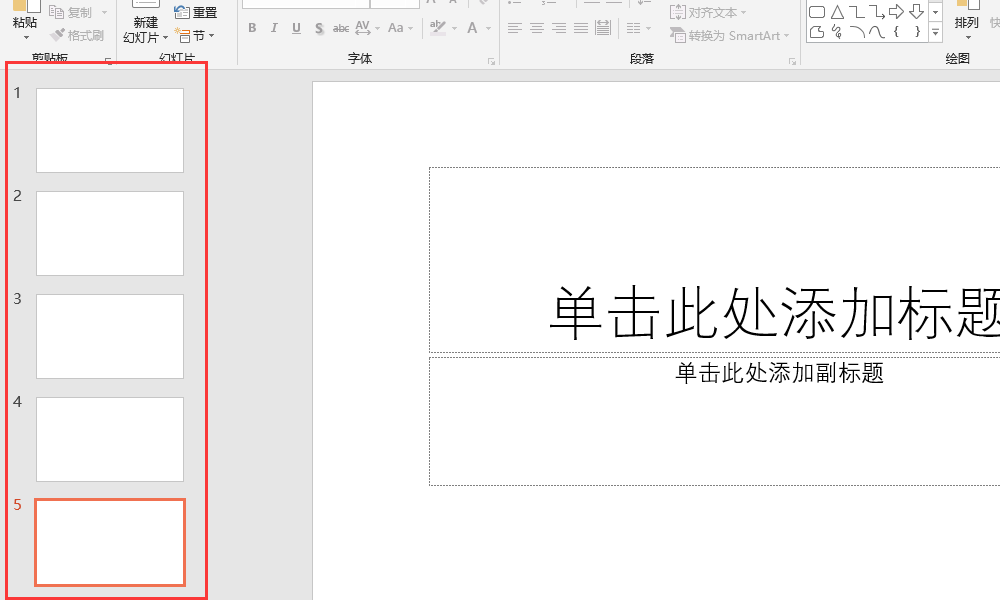The image size is (1000, 600).
Task: Open the 节 (Section) menu
Action: [196, 34]
